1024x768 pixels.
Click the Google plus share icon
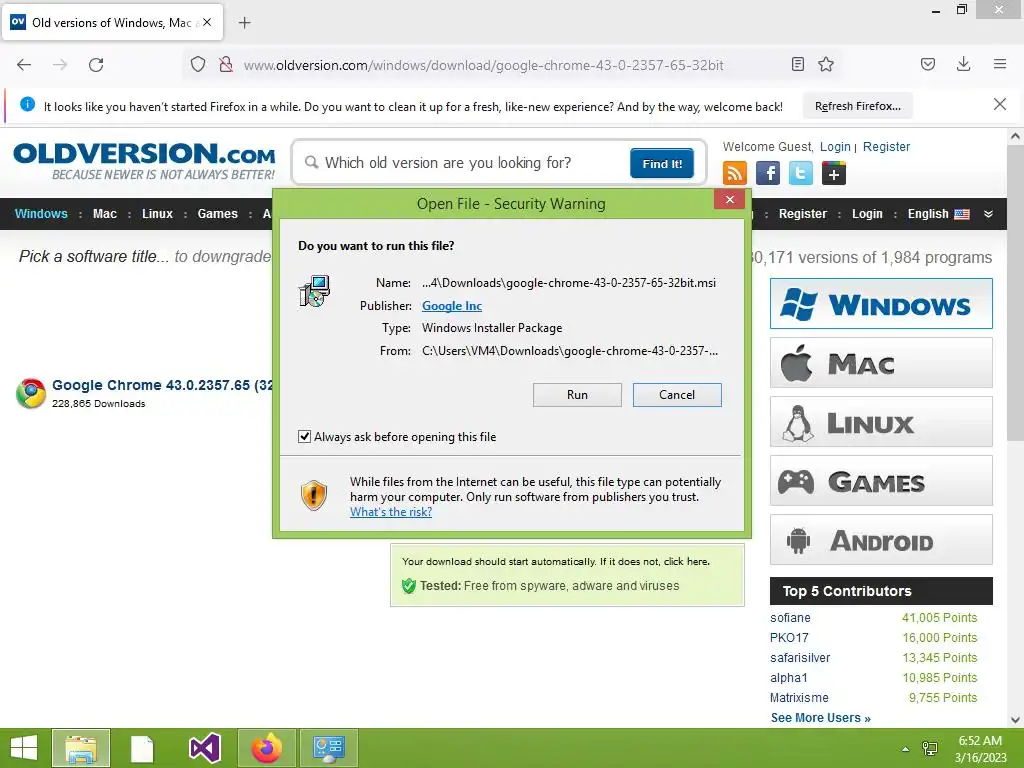834,174
